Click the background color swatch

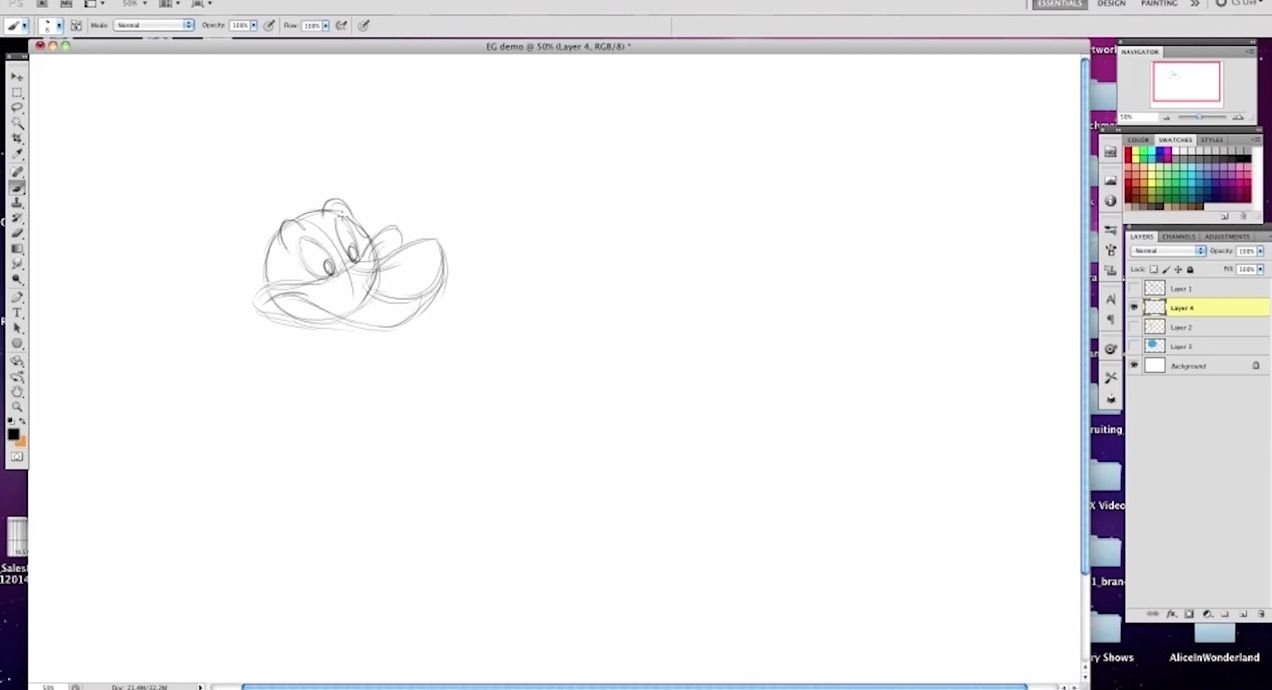tap(21, 441)
